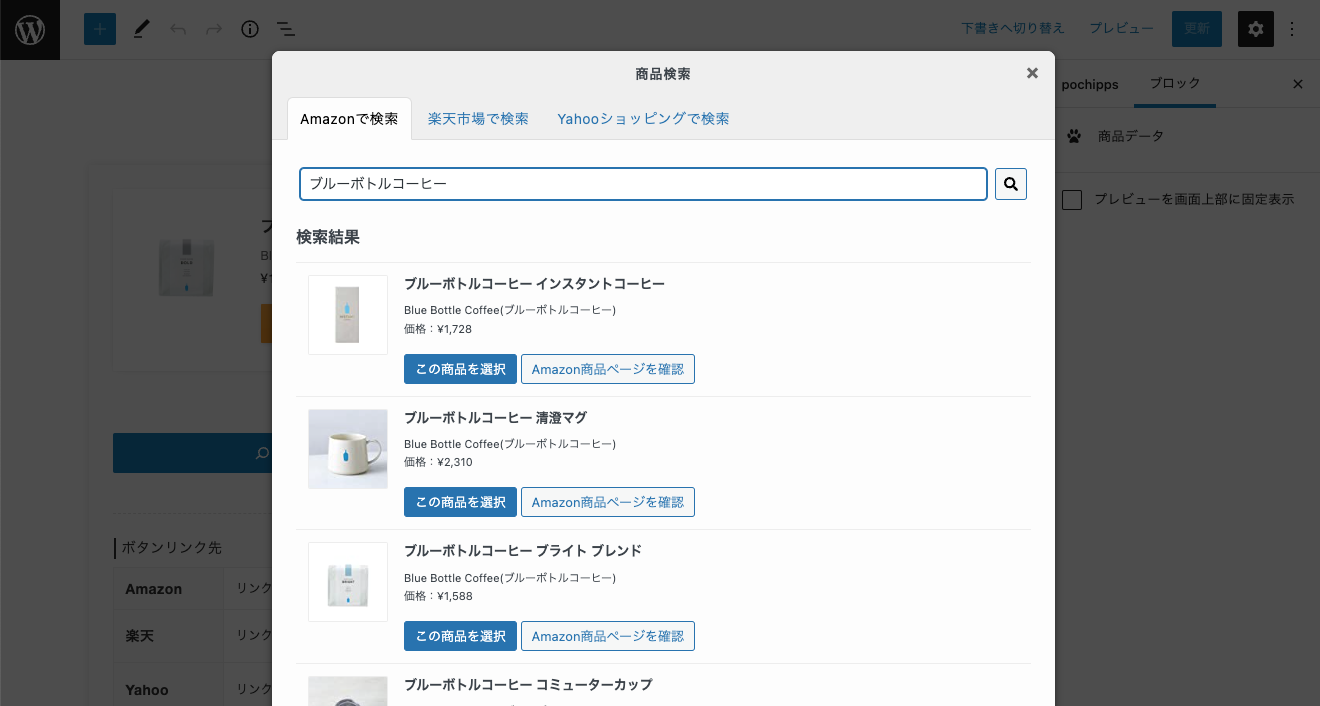Viewport: 1320px width, 706px height.
Task: Click the ブルーボトルコーヒー インスタントコーヒー title
Action: pyautogui.click(x=534, y=284)
